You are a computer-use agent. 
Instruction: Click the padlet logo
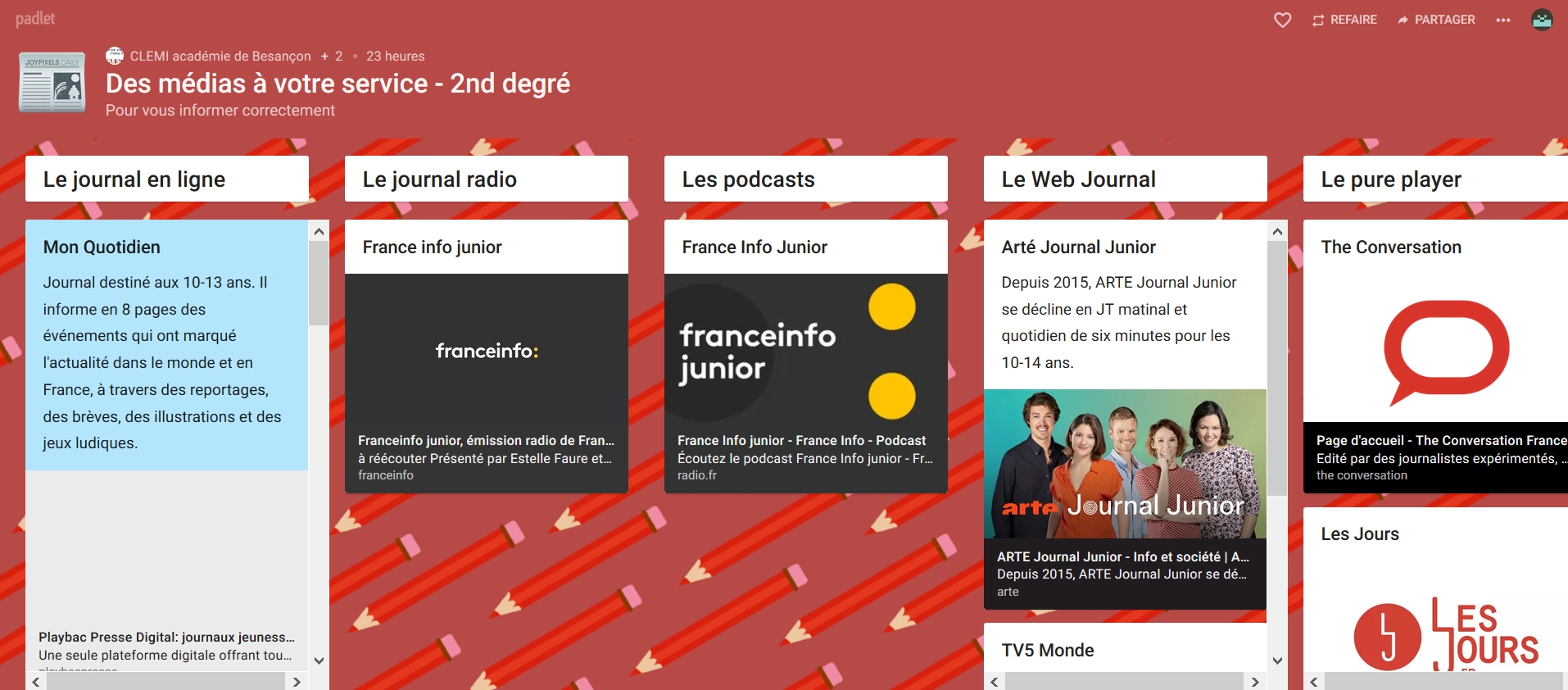pyautogui.click(x=35, y=19)
